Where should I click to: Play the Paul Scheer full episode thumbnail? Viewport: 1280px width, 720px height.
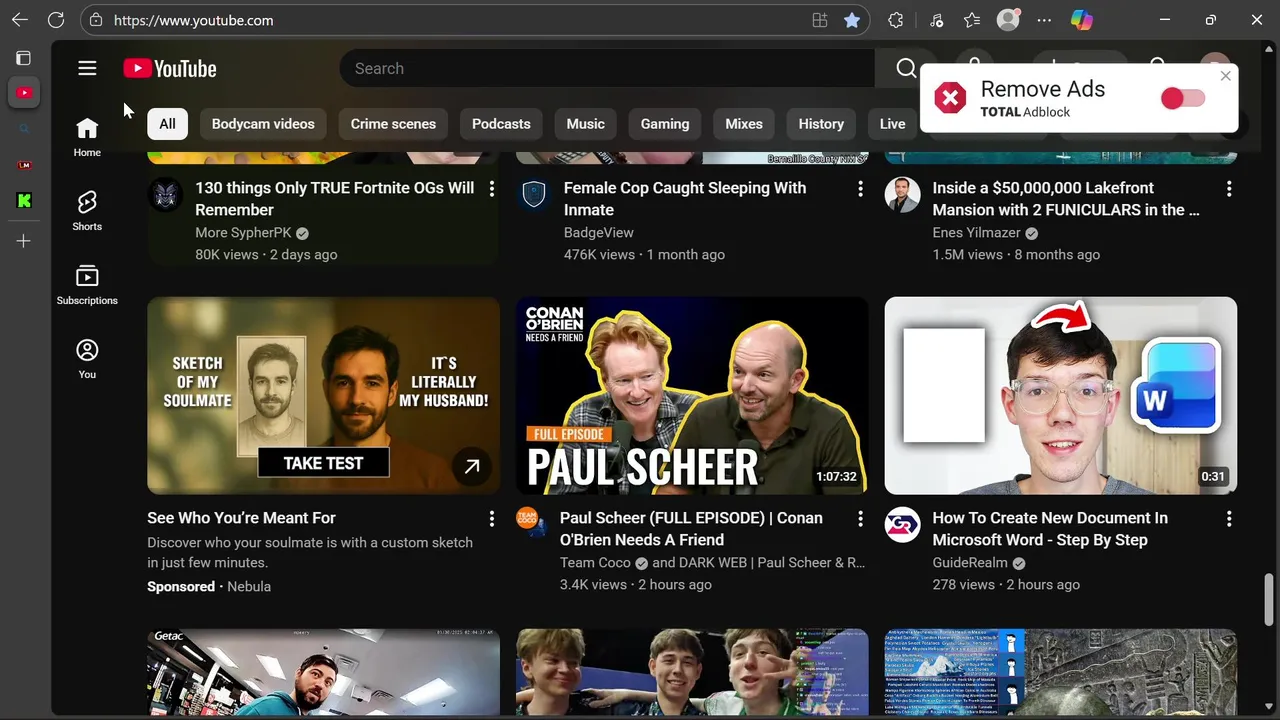coord(692,395)
